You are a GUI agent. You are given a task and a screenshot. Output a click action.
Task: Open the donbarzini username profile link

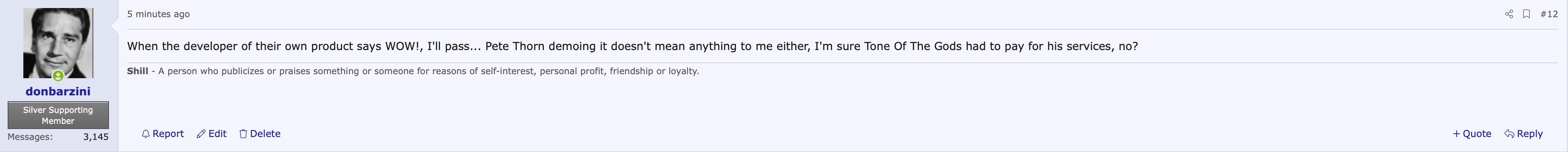58,92
